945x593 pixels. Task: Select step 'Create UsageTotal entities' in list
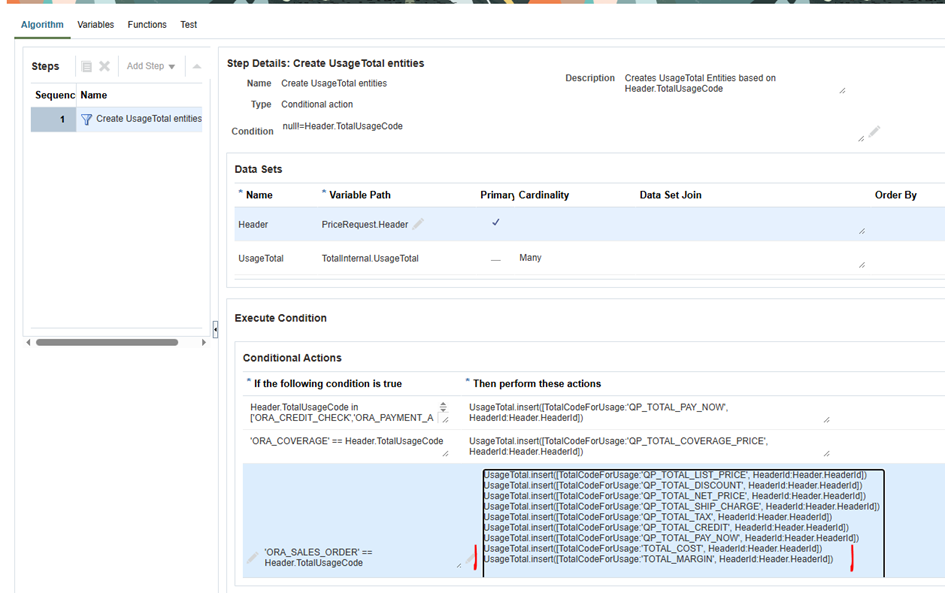click(x=149, y=119)
